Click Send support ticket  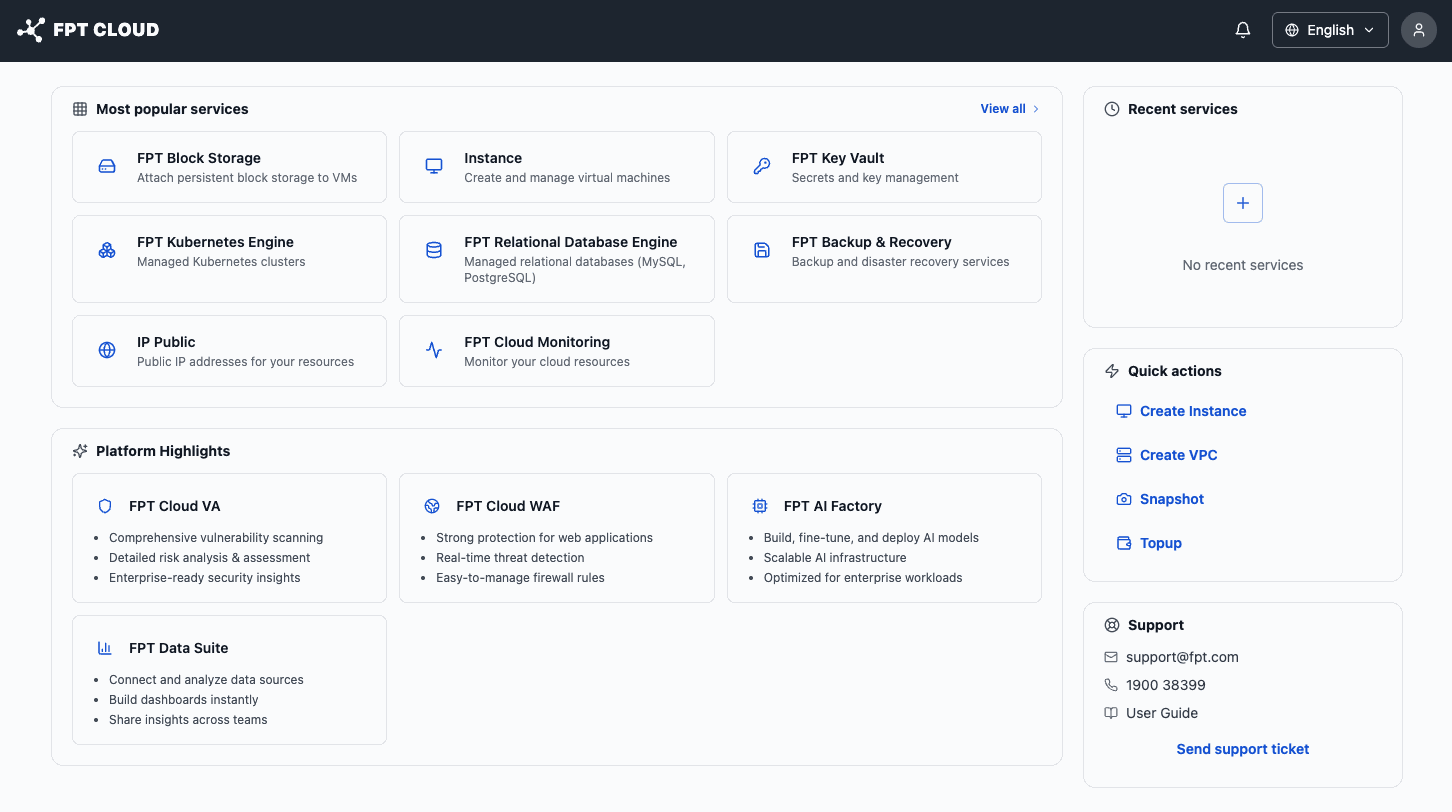pos(1243,749)
